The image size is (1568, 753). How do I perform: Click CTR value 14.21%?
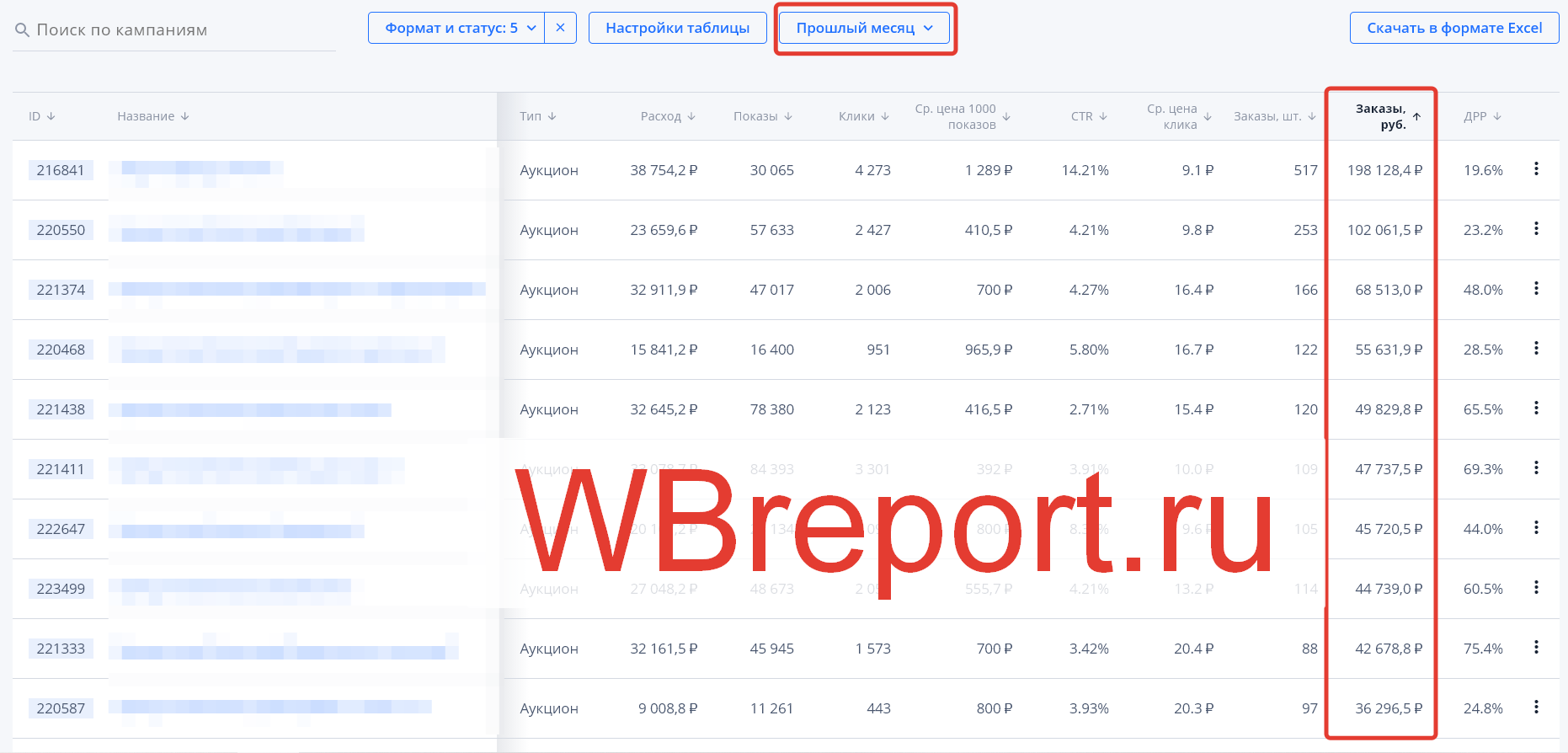1085,170
